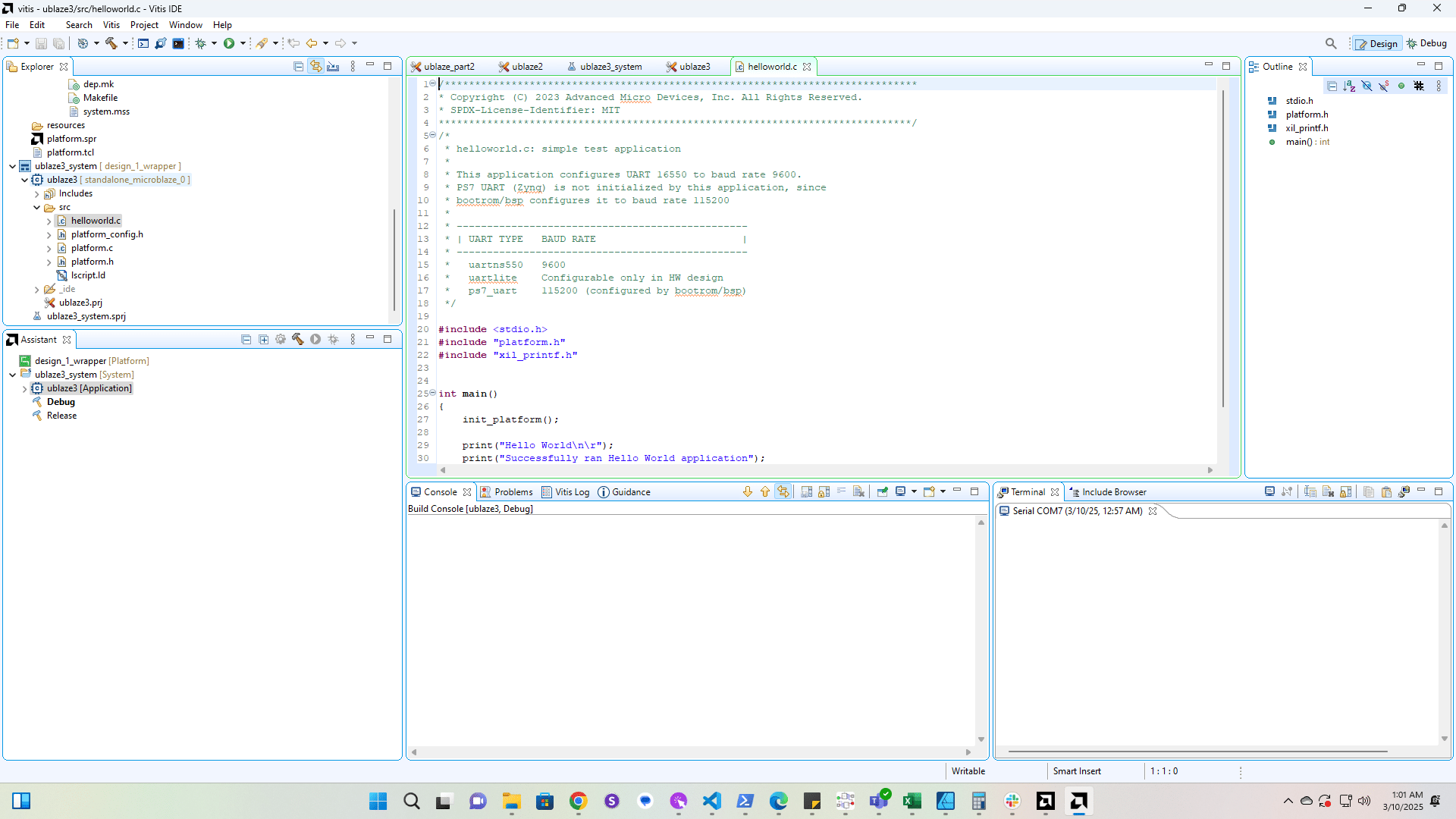
Task: Open the Vitis menu
Action: point(111,25)
